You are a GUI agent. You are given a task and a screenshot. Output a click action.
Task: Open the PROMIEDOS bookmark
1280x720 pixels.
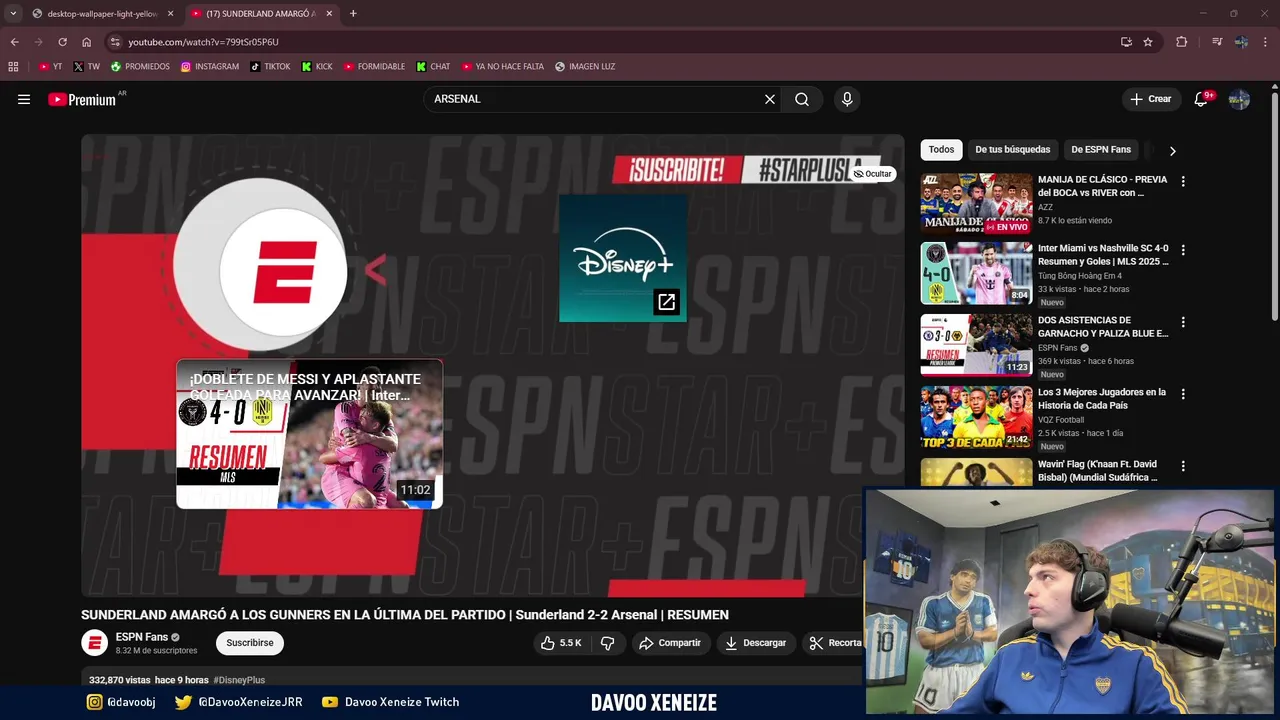(140, 67)
